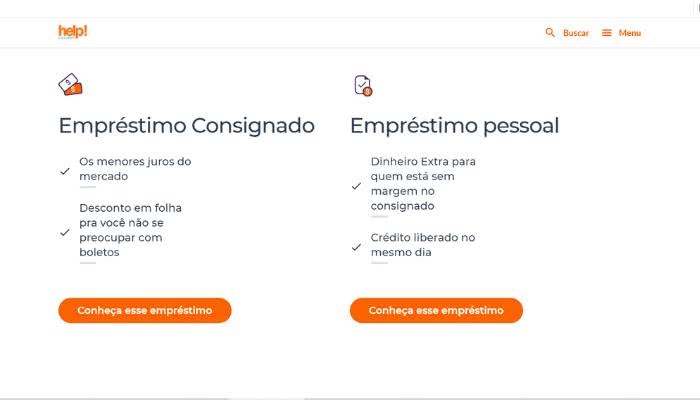Viewport: 700px width, 400px height.
Task: Click Conheça esse empréstimo under Consignado
Action: coord(145,310)
